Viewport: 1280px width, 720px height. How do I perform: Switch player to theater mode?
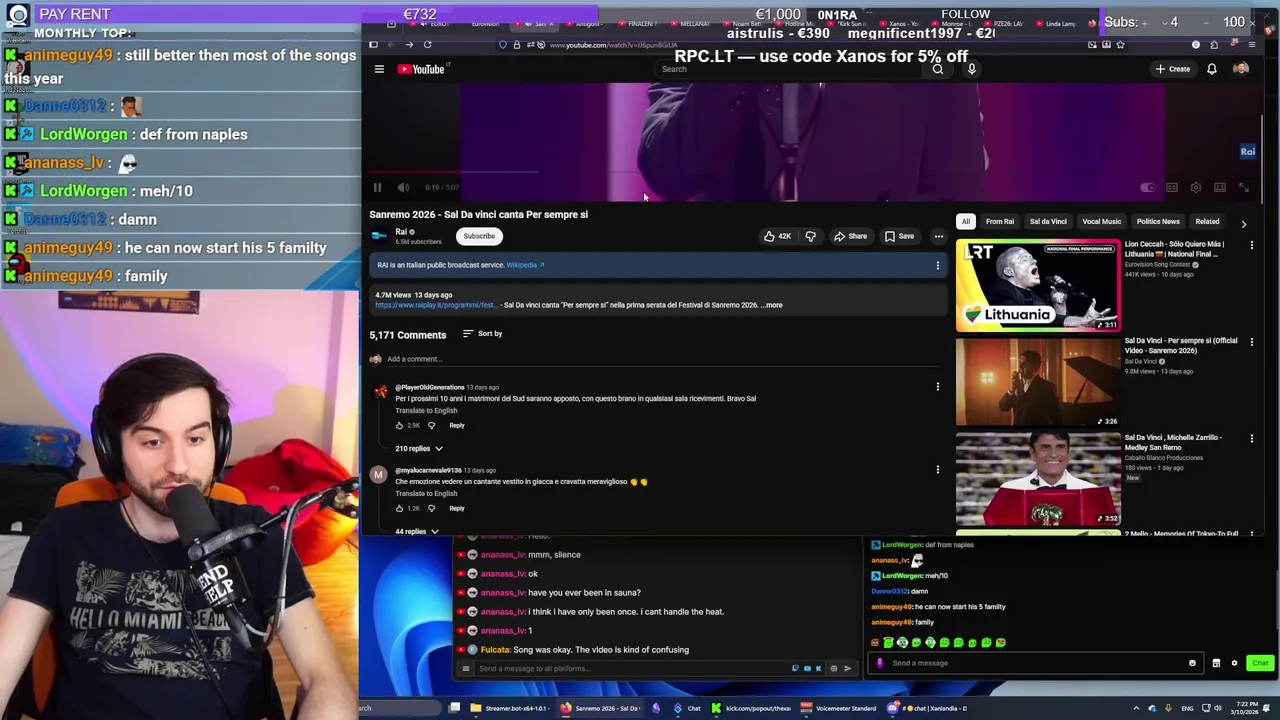click(1220, 187)
